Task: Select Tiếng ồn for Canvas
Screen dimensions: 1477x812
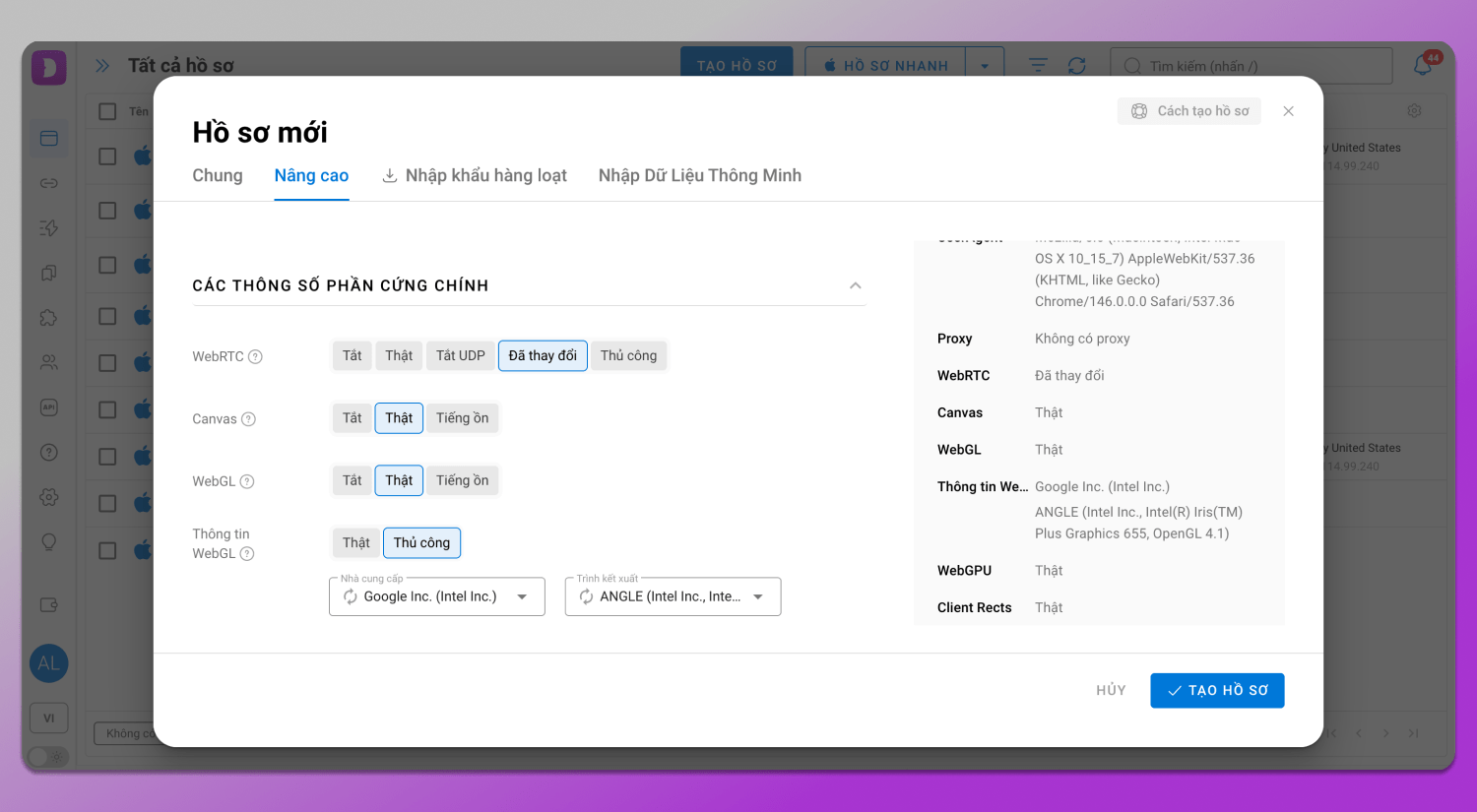Action: (462, 418)
